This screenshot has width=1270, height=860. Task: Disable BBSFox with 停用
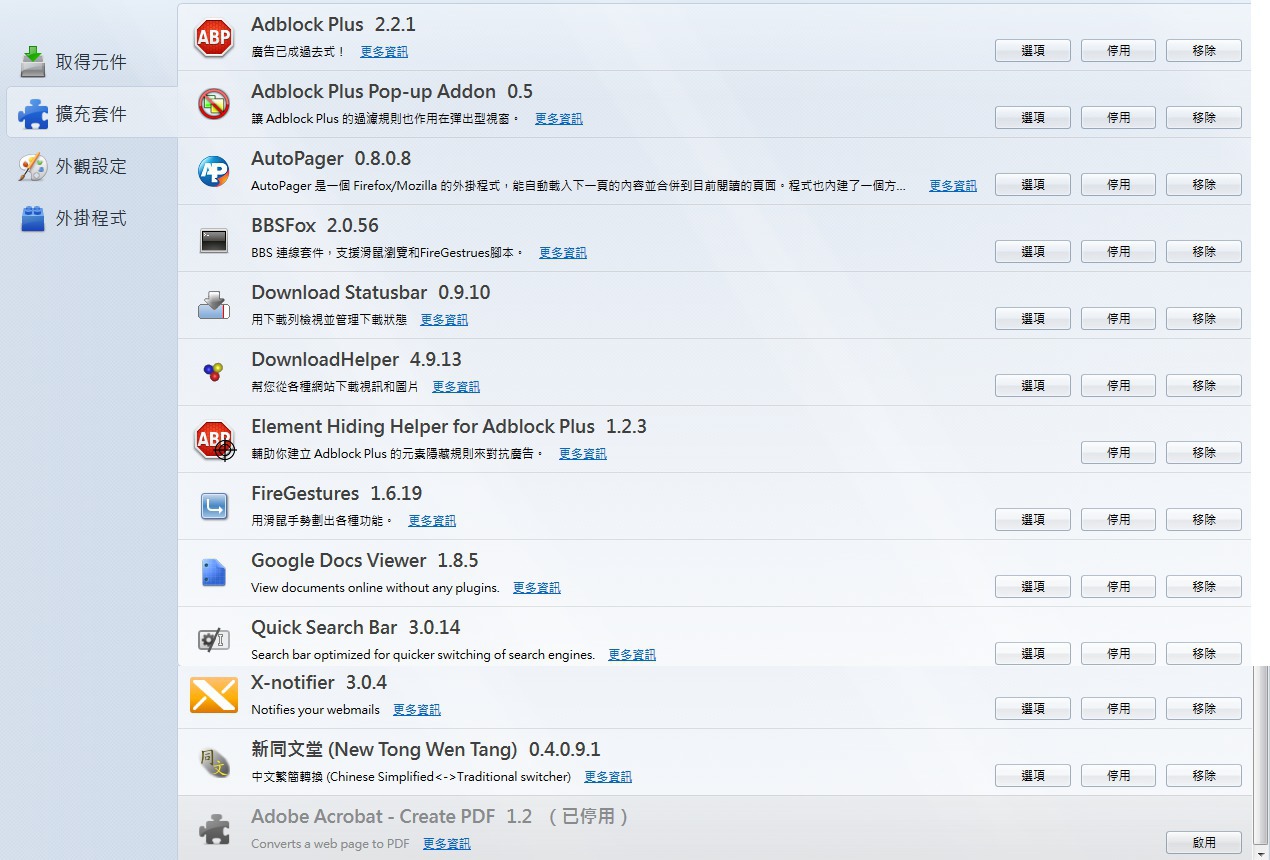pos(1118,252)
